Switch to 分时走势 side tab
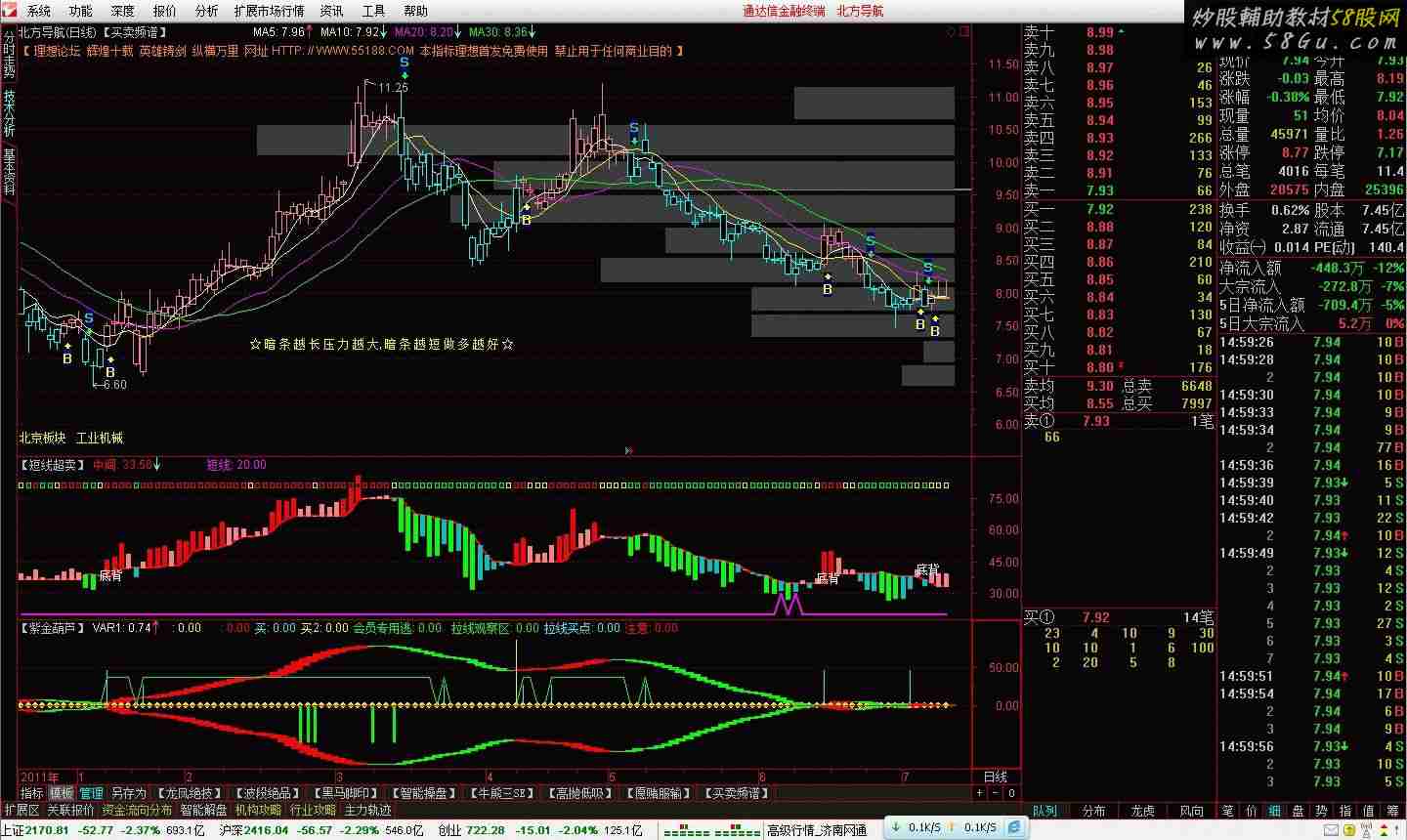 9,55
